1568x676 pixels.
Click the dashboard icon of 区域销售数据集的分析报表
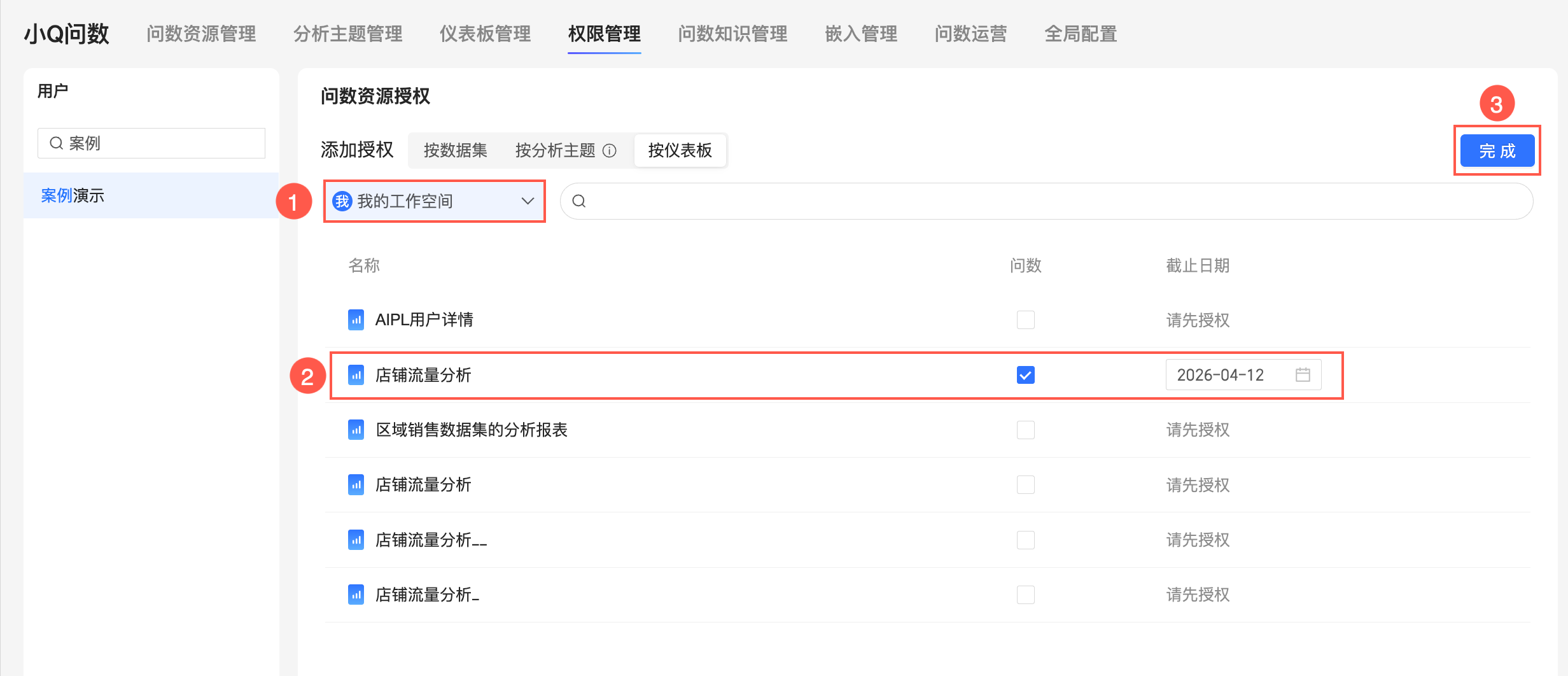tap(356, 430)
